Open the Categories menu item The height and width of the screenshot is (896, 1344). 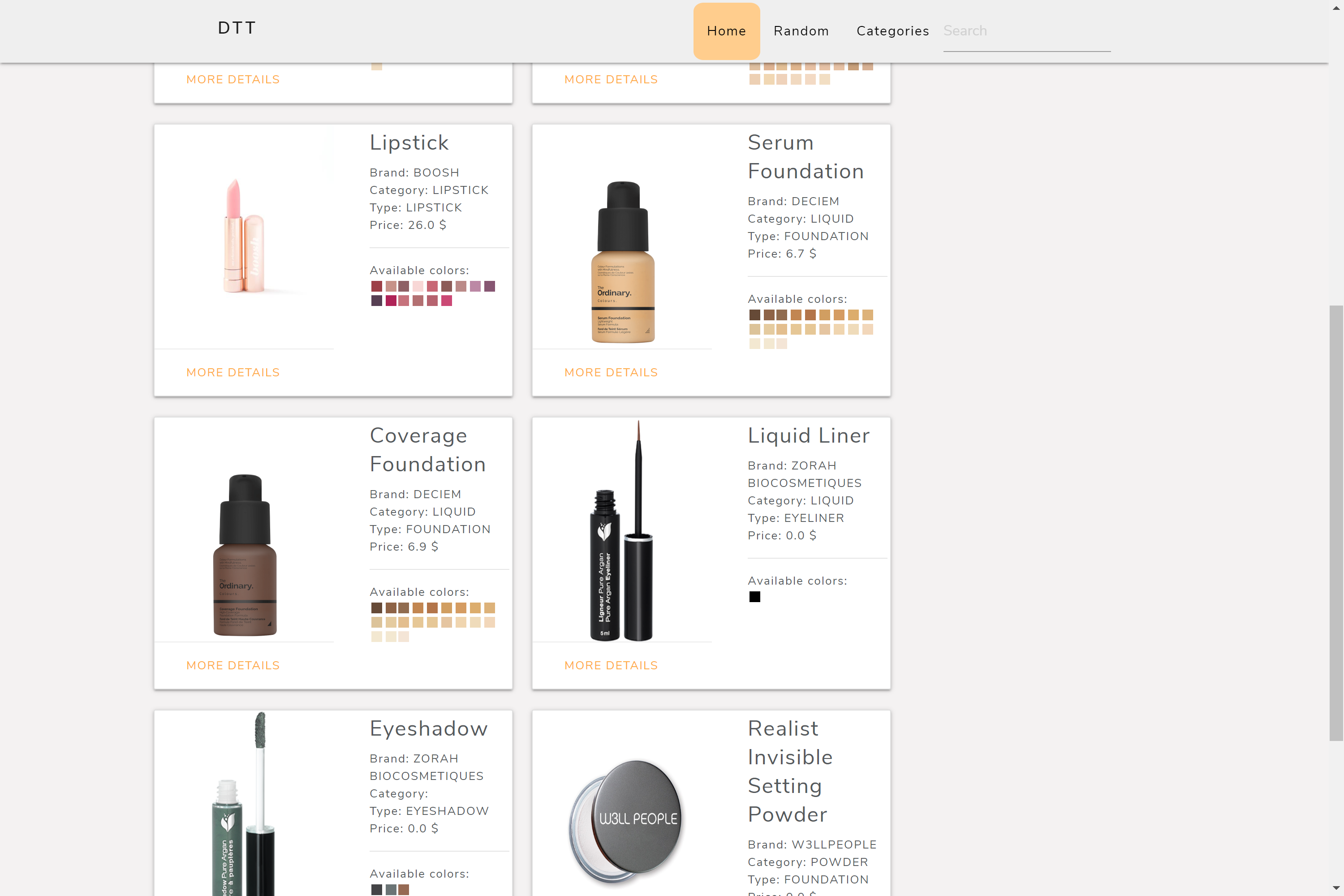click(892, 31)
